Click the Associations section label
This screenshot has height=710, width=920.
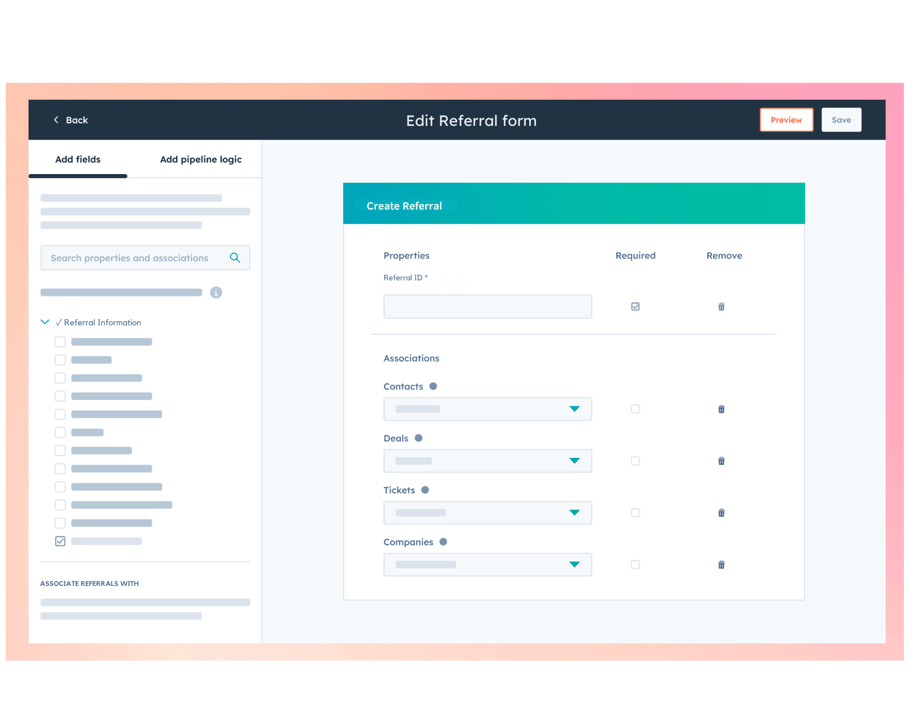pos(411,358)
